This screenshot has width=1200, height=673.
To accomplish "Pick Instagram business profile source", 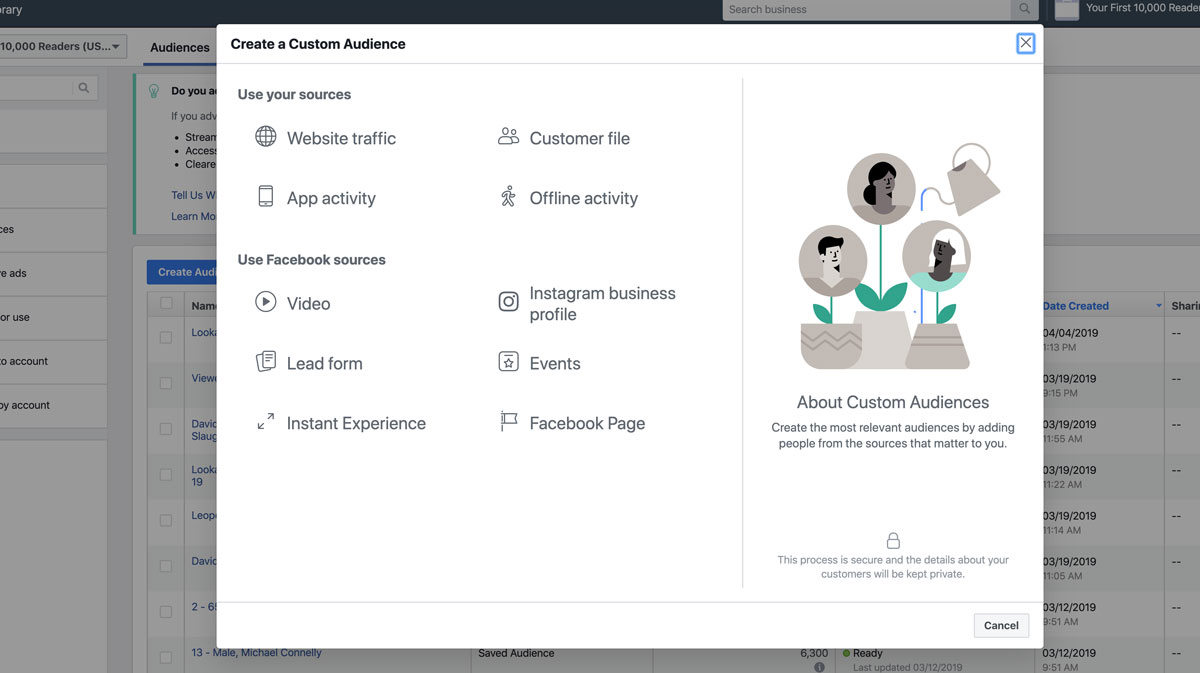I will (x=602, y=303).
